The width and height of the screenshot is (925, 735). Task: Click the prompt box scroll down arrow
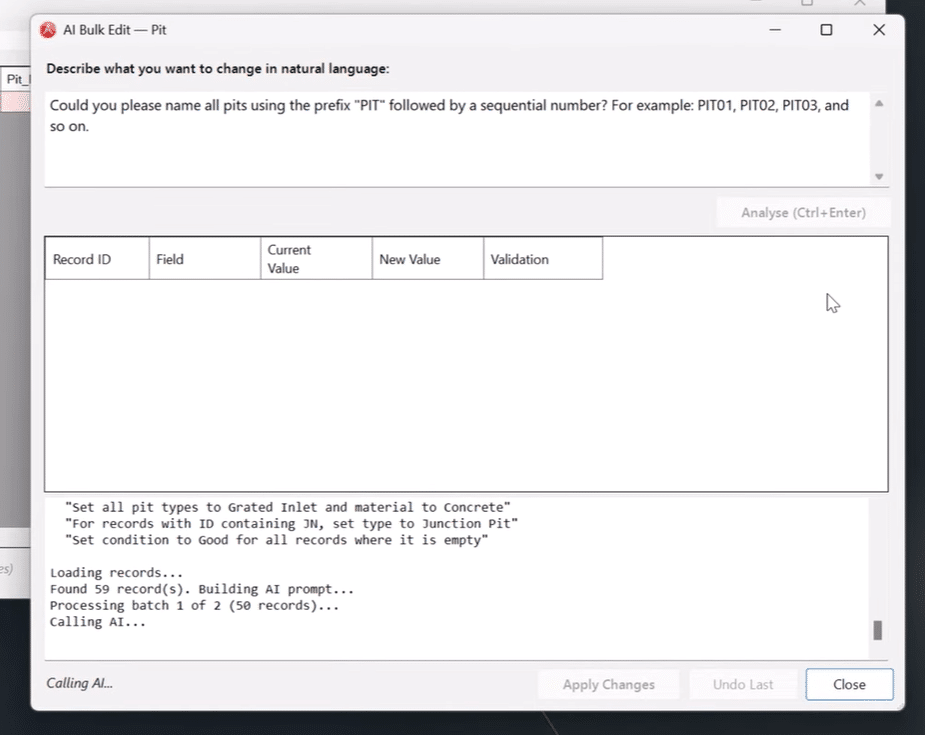tap(879, 176)
